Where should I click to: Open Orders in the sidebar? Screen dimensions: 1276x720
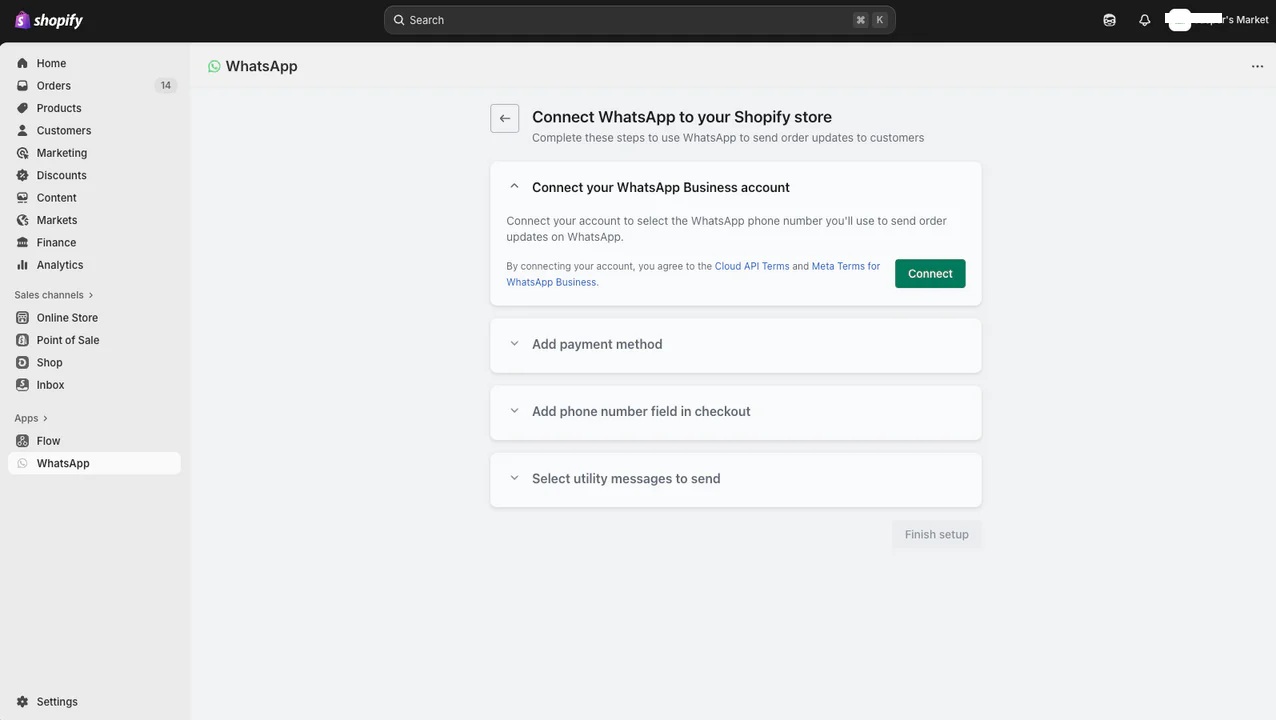tap(94, 86)
